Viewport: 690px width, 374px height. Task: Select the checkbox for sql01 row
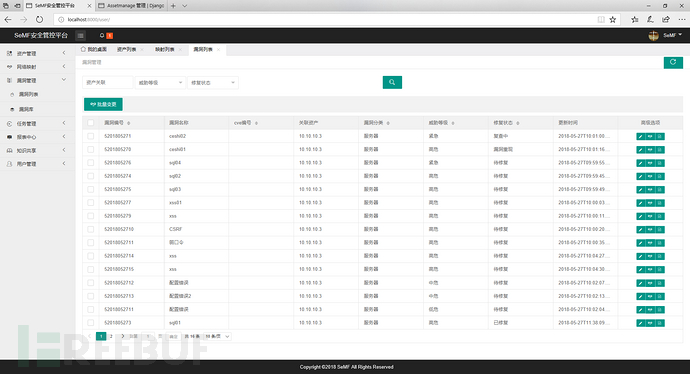tap(91, 323)
